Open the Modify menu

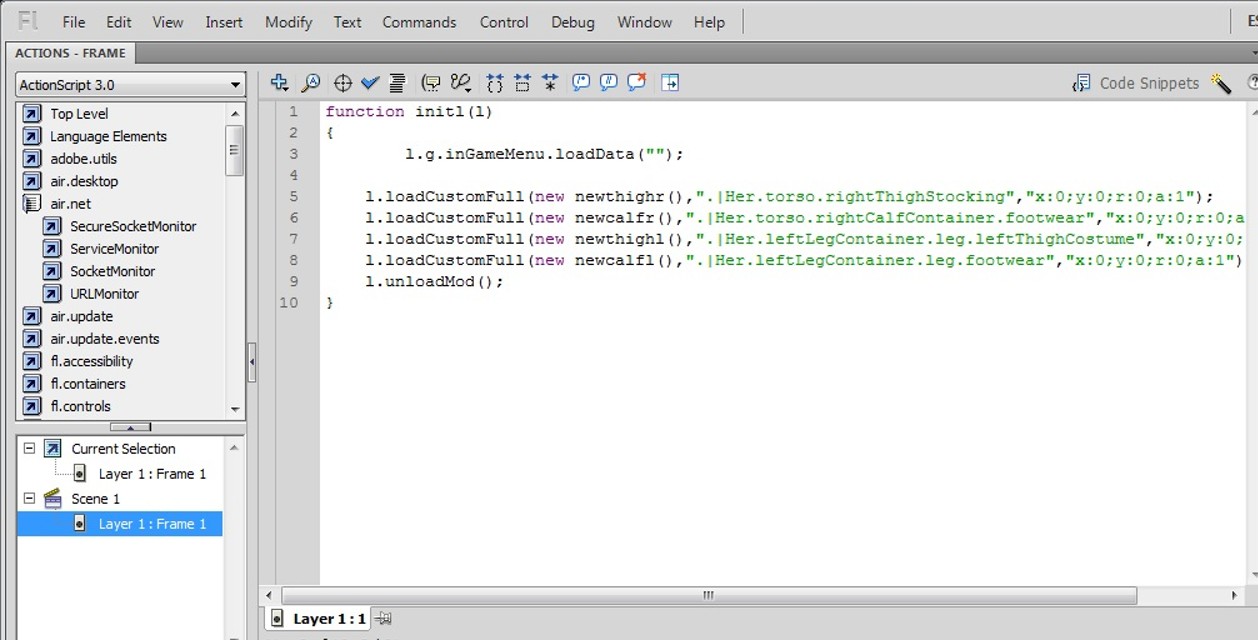click(288, 22)
